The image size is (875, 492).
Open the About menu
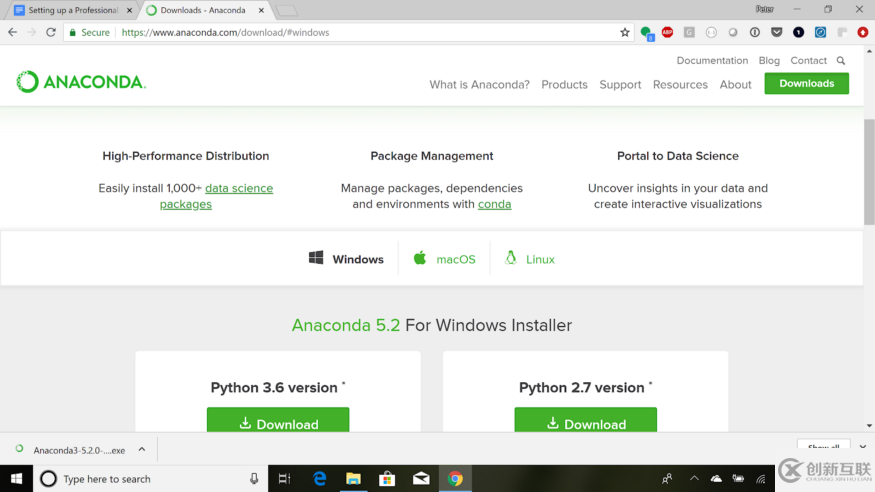point(735,85)
